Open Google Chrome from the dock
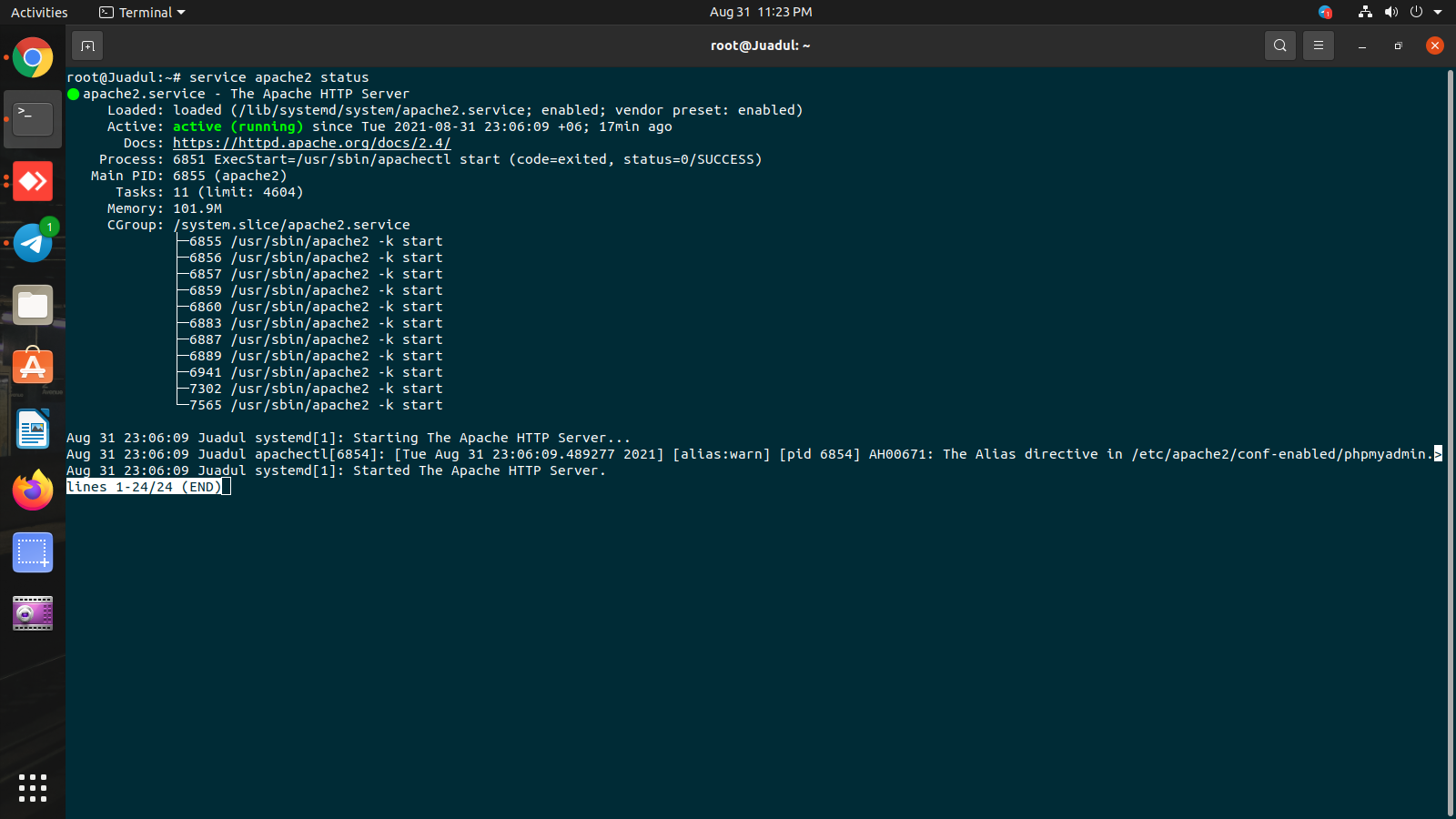The width and height of the screenshot is (1456, 819). [x=33, y=57]
